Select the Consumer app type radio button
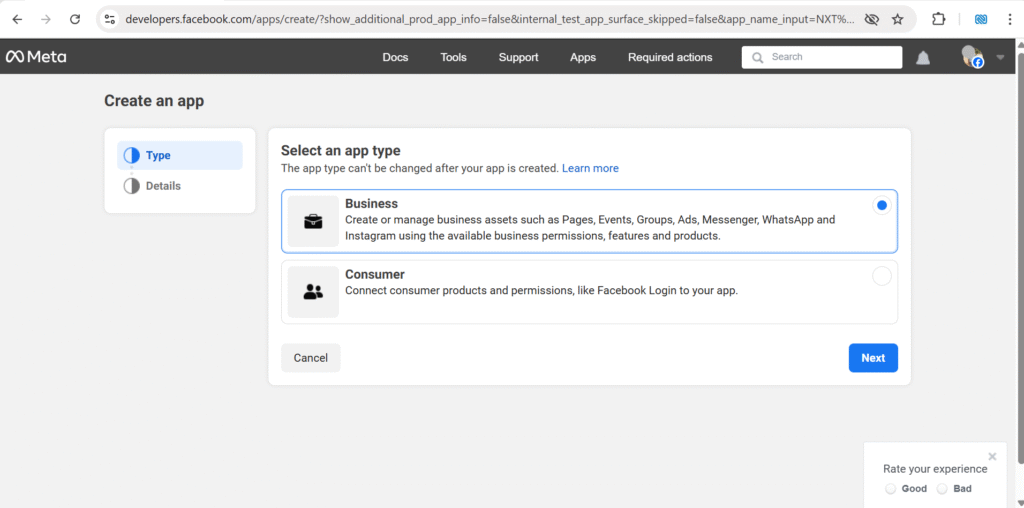1024x508 pixels. pos(881,277)
